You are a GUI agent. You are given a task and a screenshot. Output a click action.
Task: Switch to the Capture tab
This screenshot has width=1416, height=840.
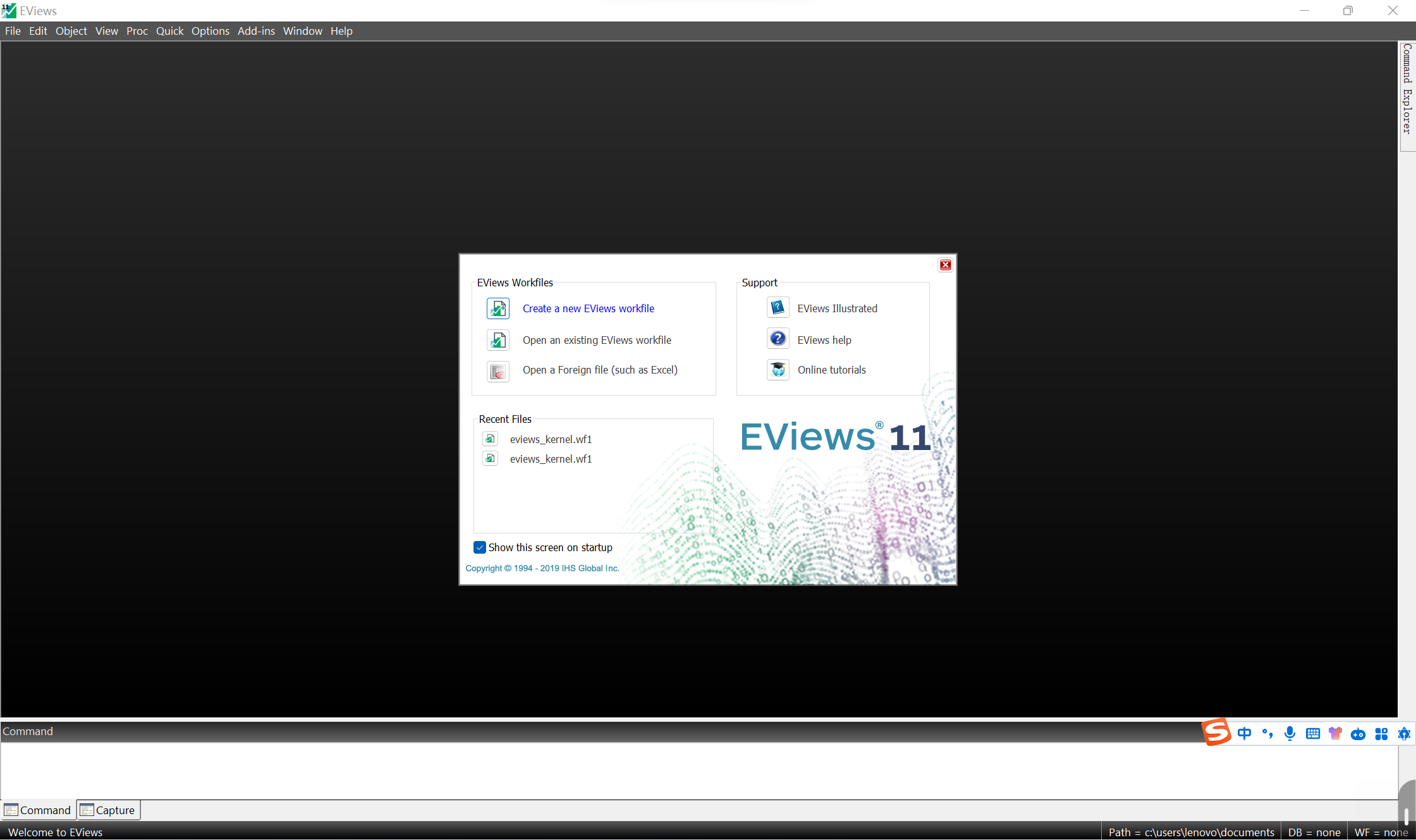tap(108, 810)
